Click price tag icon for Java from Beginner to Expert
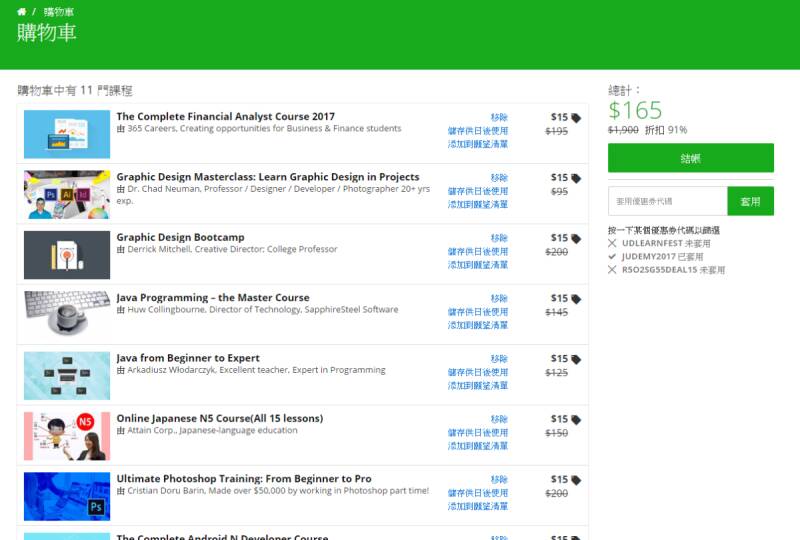This screenshot has height=540, width=800. coord(576,359)
